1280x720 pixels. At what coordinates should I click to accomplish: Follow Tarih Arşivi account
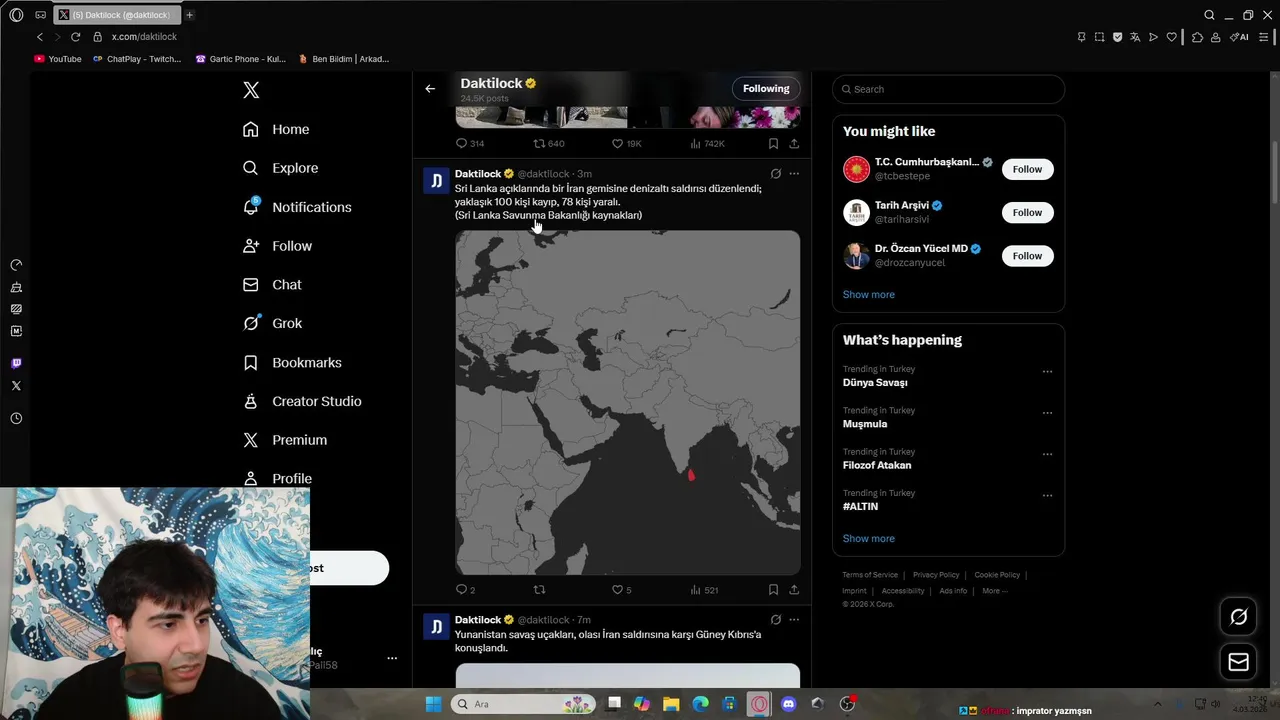tap(1027, 212)
